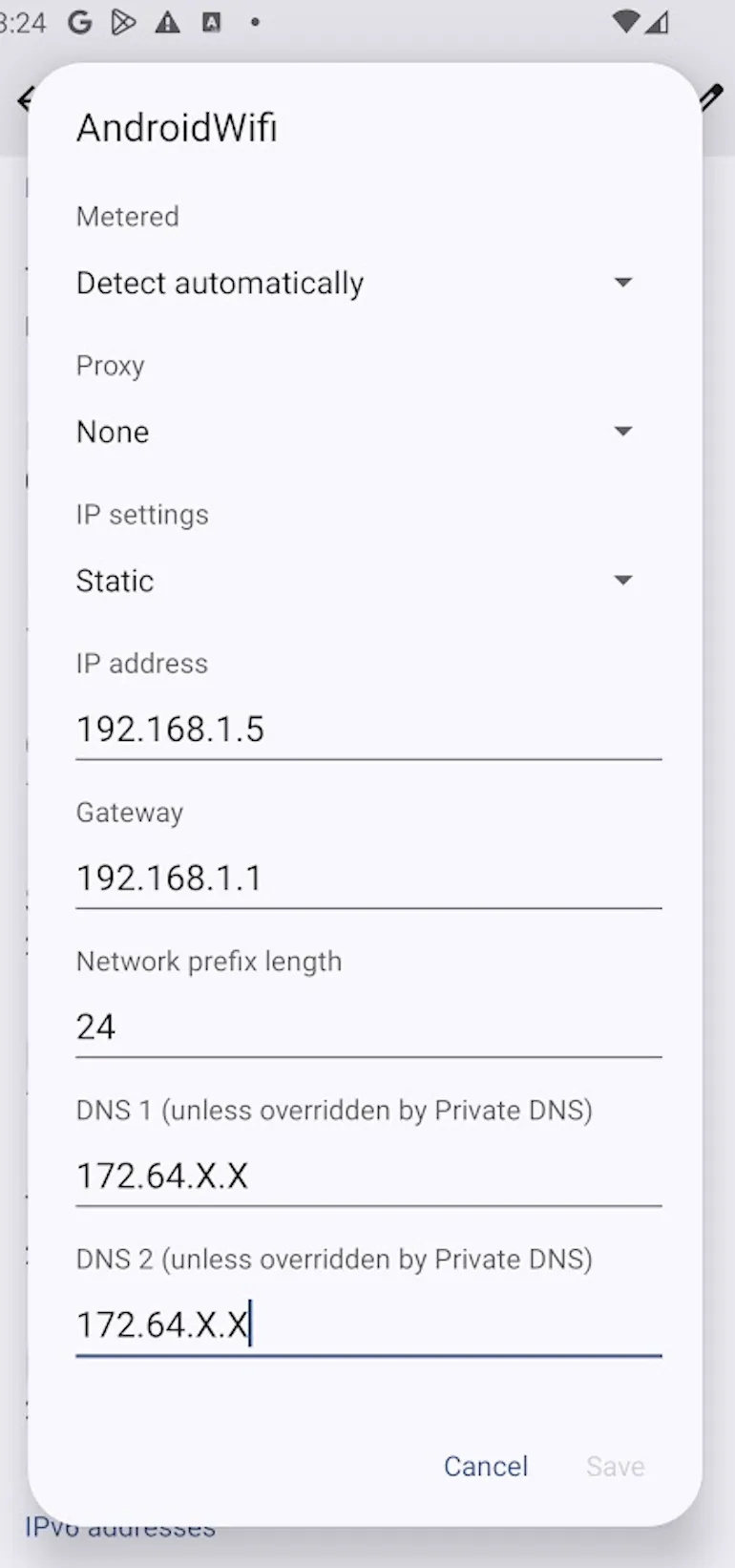Select the DNS 2 address field

pyautogui.click(x=367, y=1324)
